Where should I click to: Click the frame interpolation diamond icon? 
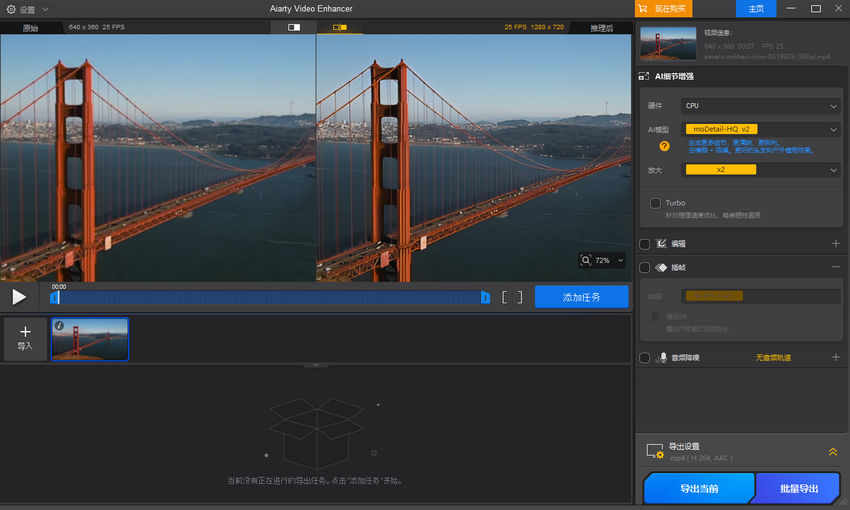[661, 267]
